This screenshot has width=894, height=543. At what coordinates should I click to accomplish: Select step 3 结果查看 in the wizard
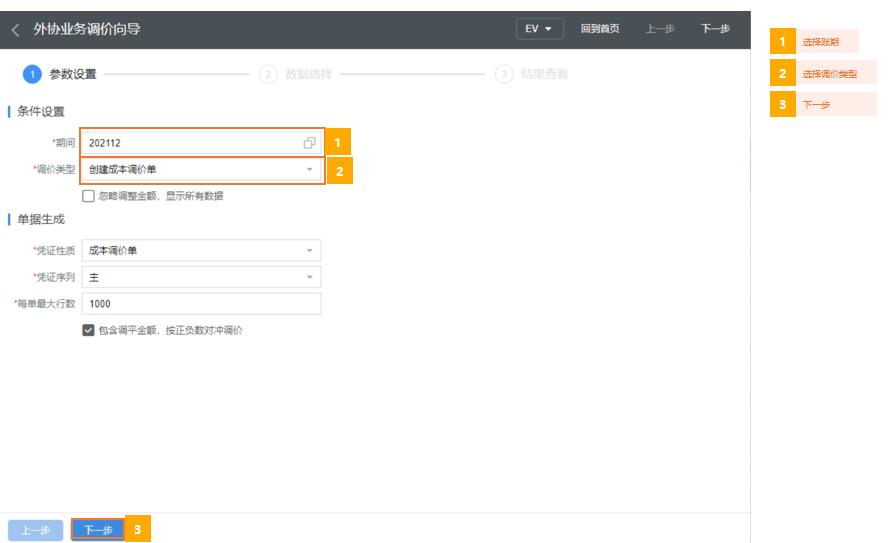pyautogui.click(x=531, y=74)
